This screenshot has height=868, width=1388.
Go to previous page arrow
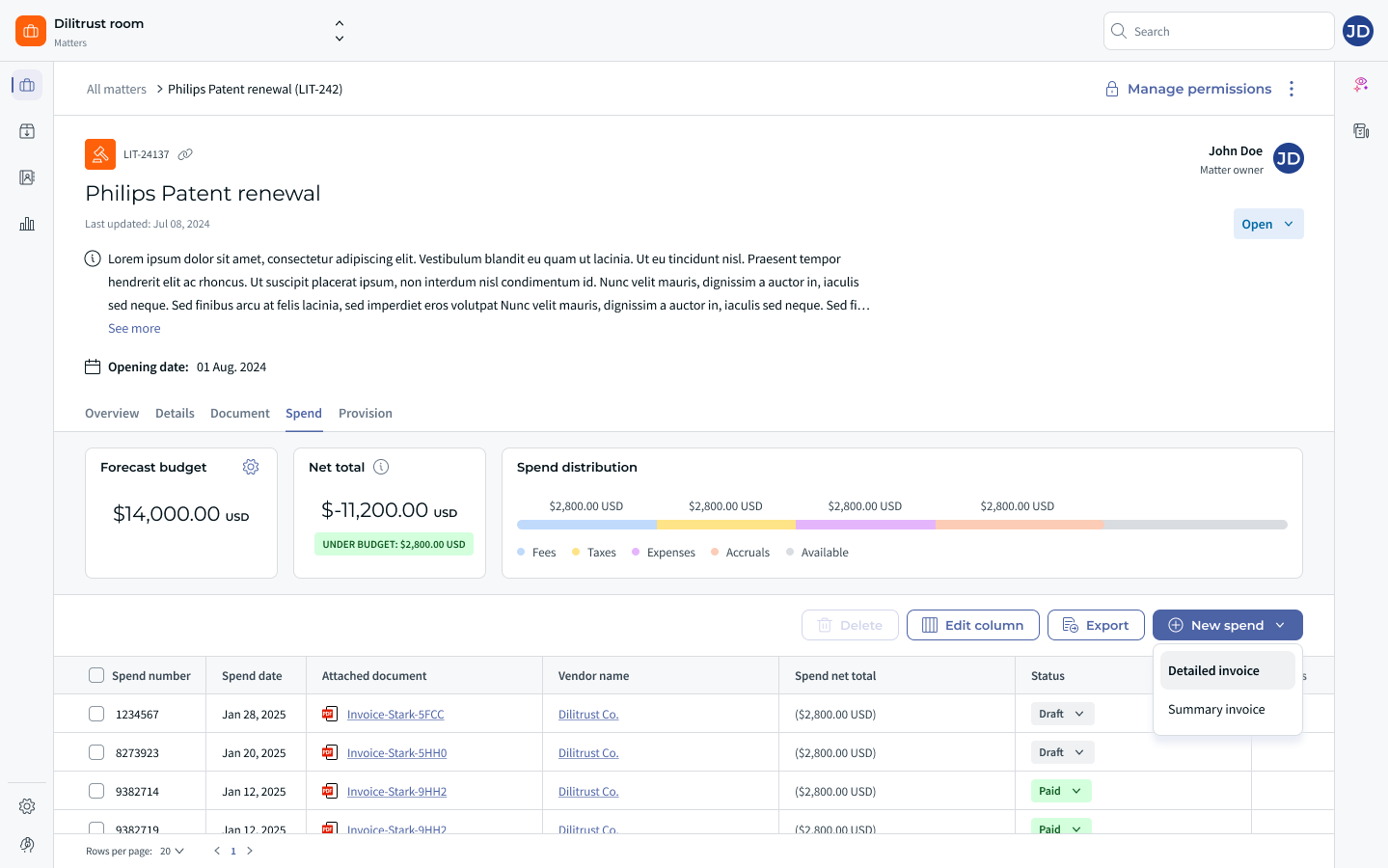pos(217,851)
